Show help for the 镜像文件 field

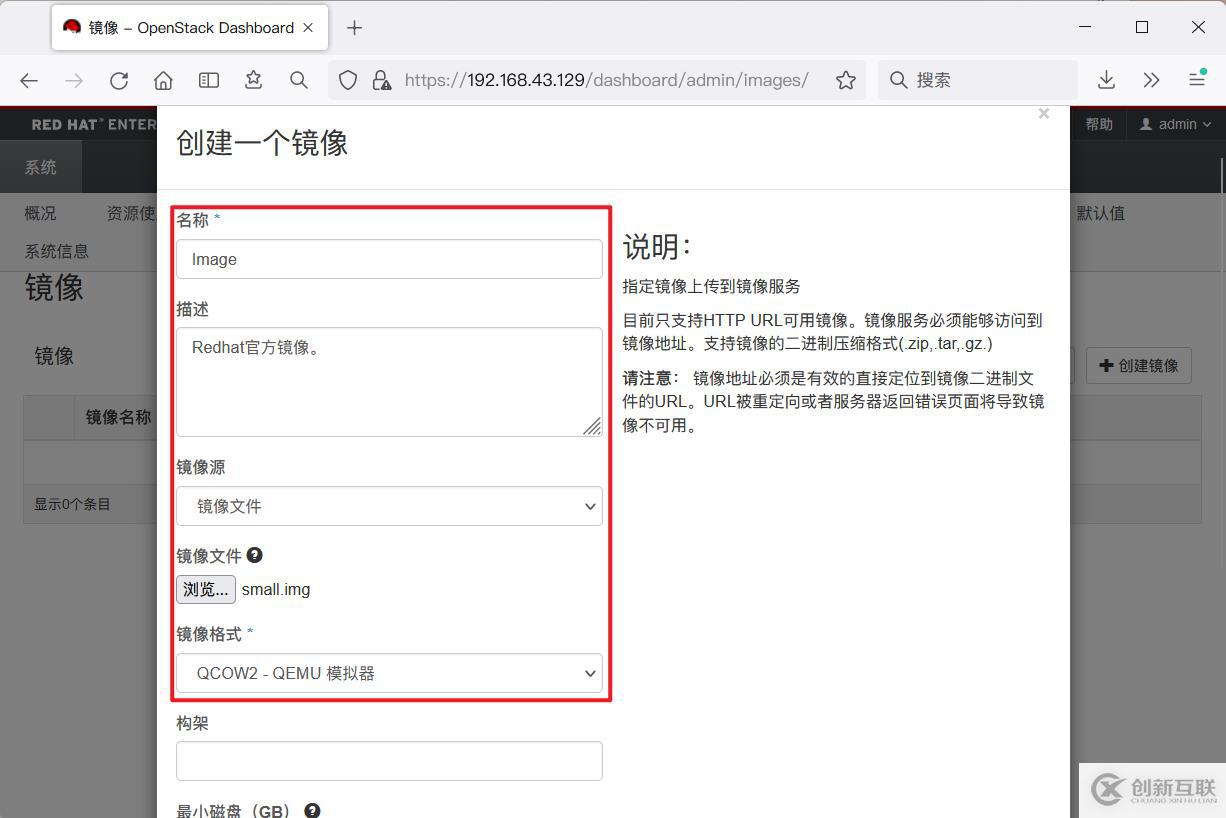255,555
